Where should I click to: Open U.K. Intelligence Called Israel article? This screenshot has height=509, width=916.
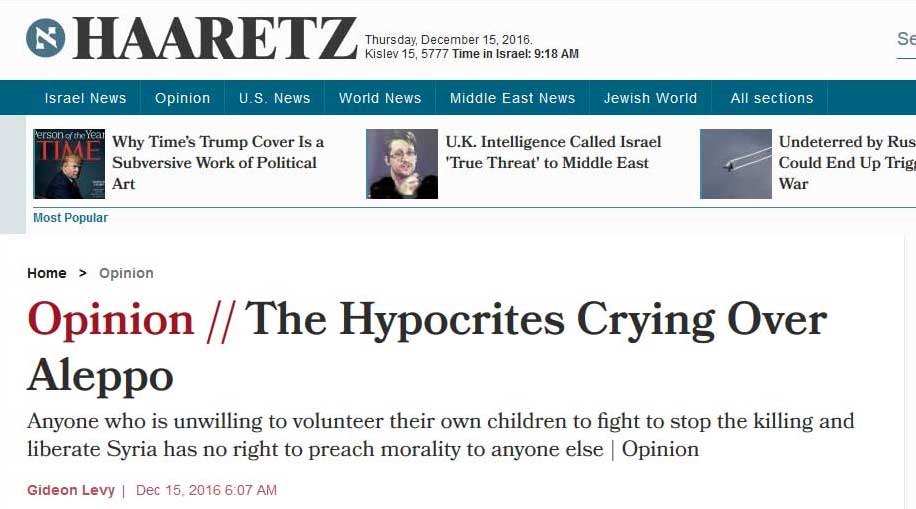pos(552,153)
